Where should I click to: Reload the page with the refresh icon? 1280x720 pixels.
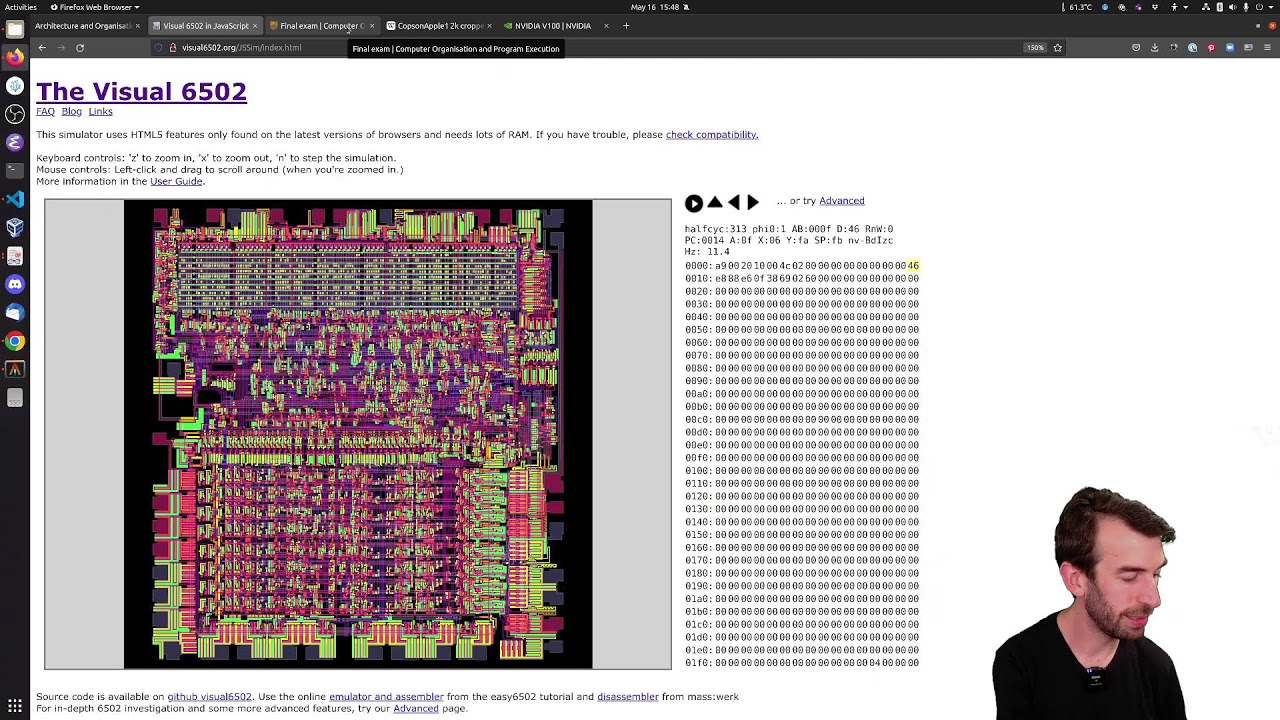[x=80, y=47]
